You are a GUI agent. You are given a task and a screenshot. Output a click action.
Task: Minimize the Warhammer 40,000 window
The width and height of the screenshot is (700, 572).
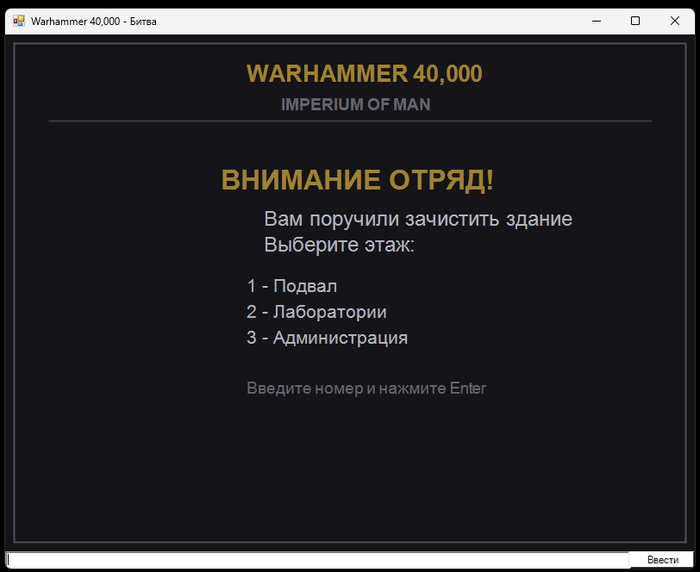596,21
